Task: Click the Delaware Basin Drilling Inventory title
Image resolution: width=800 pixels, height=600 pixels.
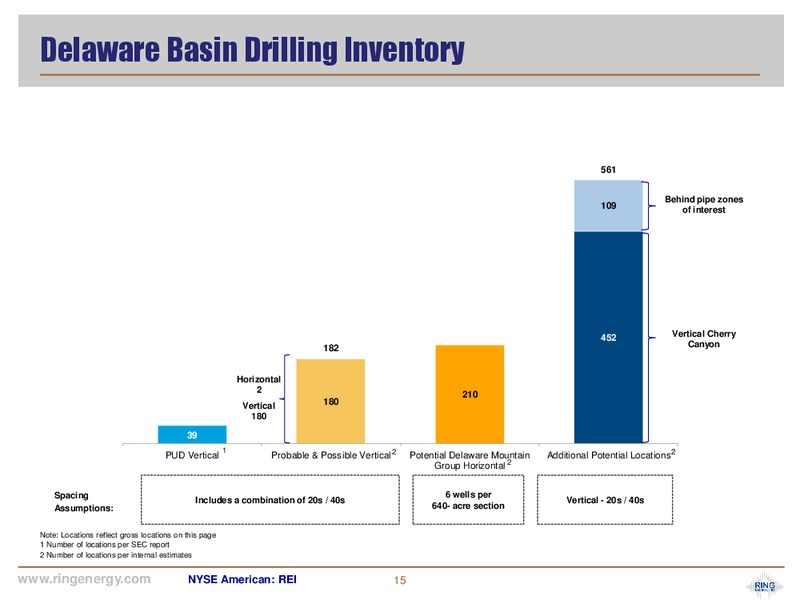Action: click(x=252, y=50)
